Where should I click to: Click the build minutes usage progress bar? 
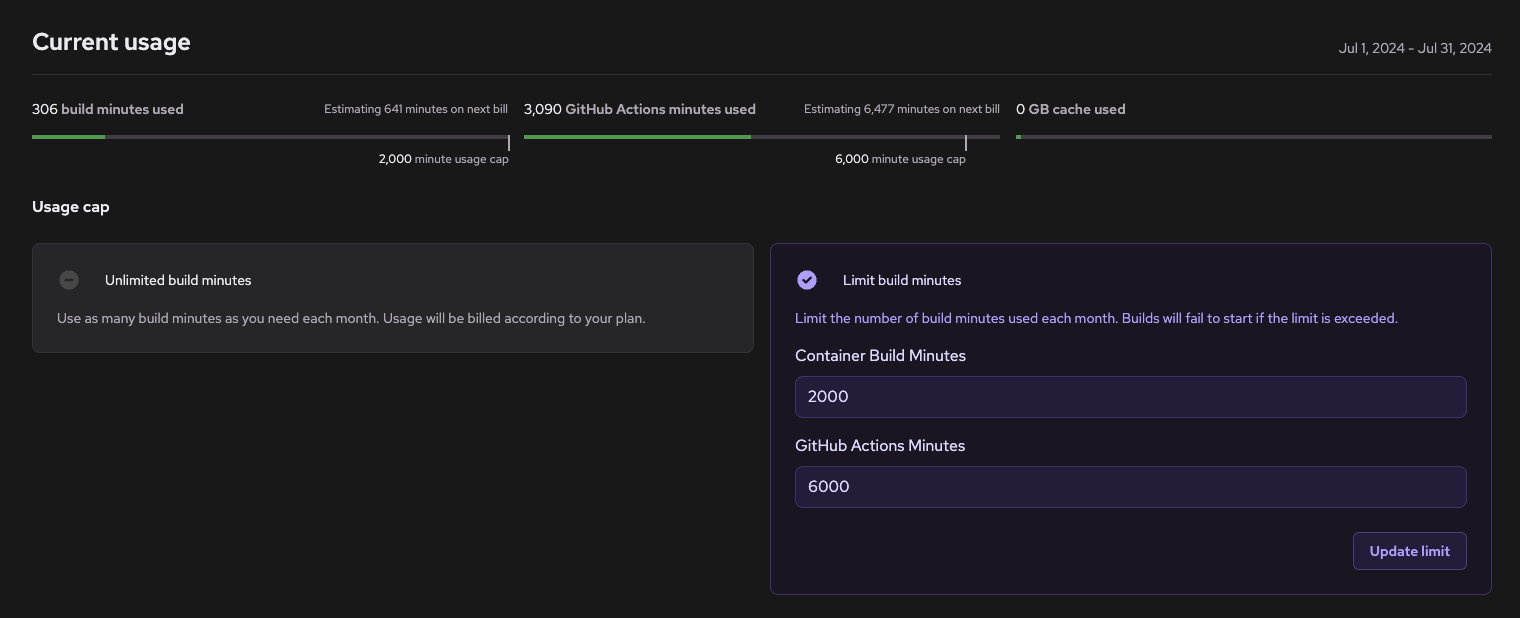click(270, 137)
